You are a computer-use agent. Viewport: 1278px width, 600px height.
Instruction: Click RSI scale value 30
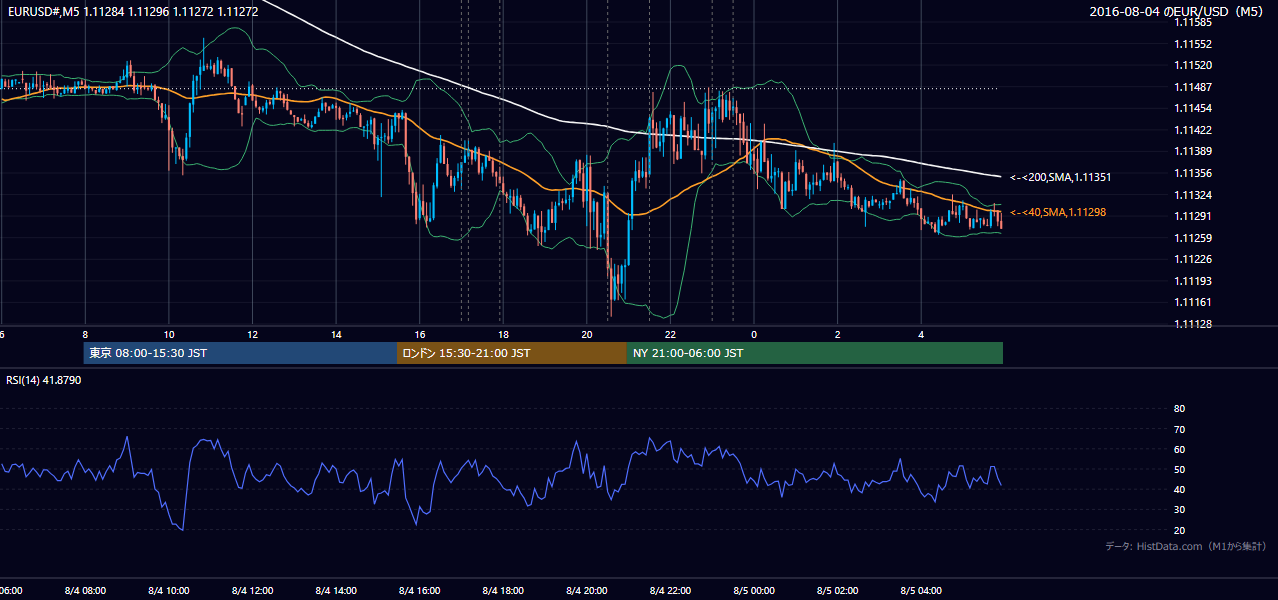tap(1179, 510)
